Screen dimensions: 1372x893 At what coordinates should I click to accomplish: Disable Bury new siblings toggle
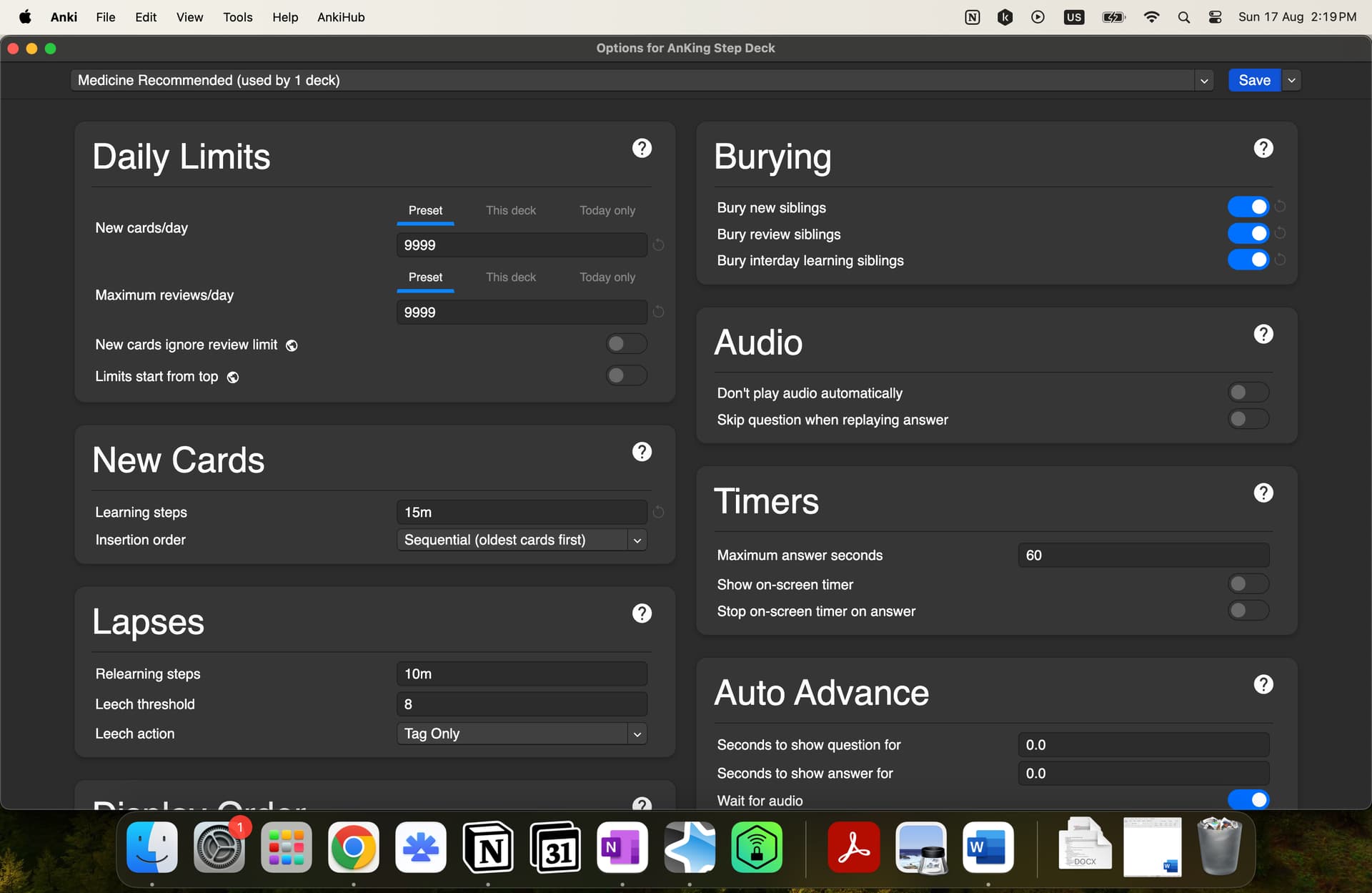(1248, 207)
